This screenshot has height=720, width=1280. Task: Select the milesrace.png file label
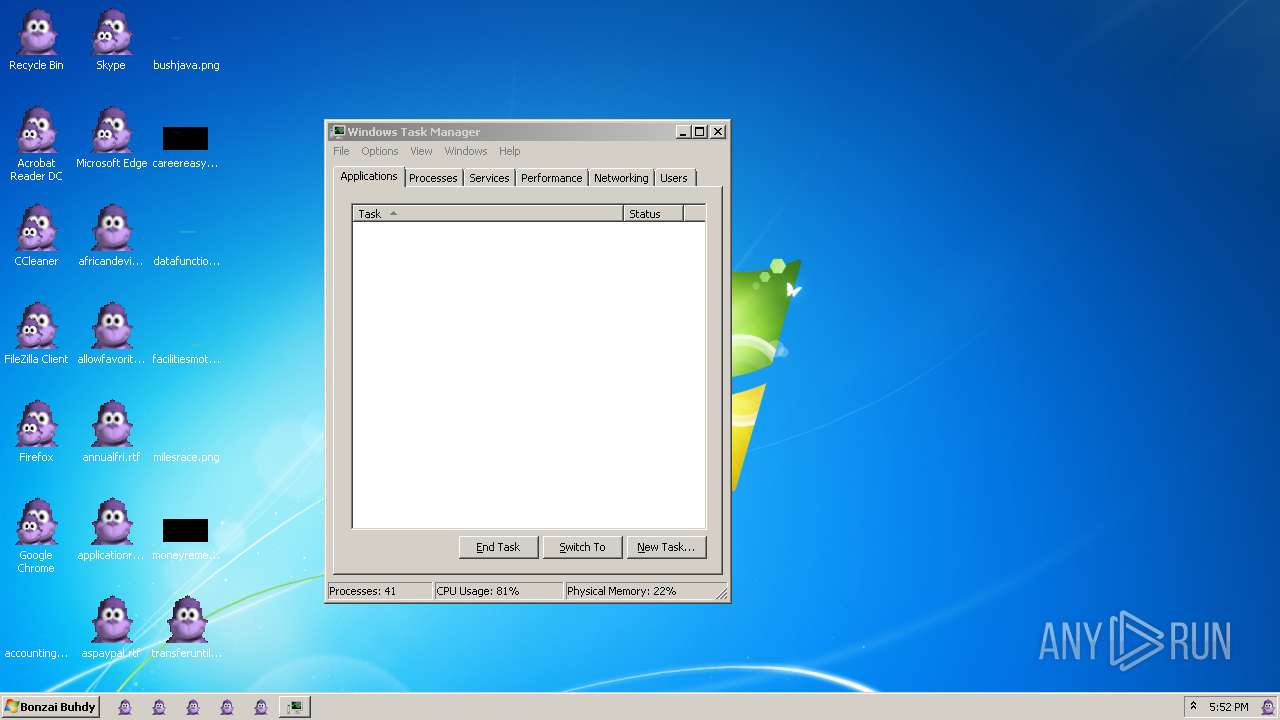pos(186,457)
